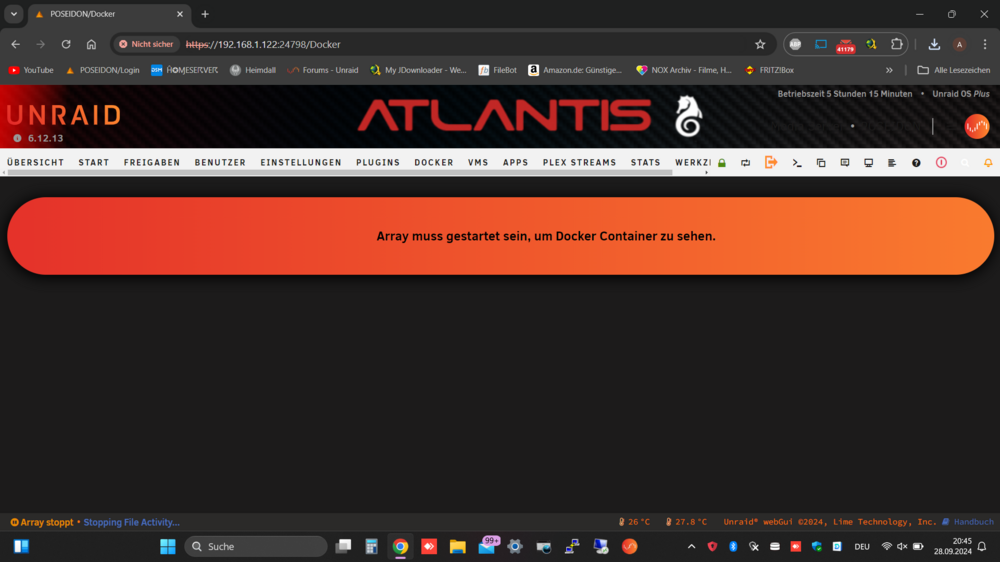Click the Nicht sicher security badge
This screenshot has width=1000, height=562.
click(x=146, y=44)
